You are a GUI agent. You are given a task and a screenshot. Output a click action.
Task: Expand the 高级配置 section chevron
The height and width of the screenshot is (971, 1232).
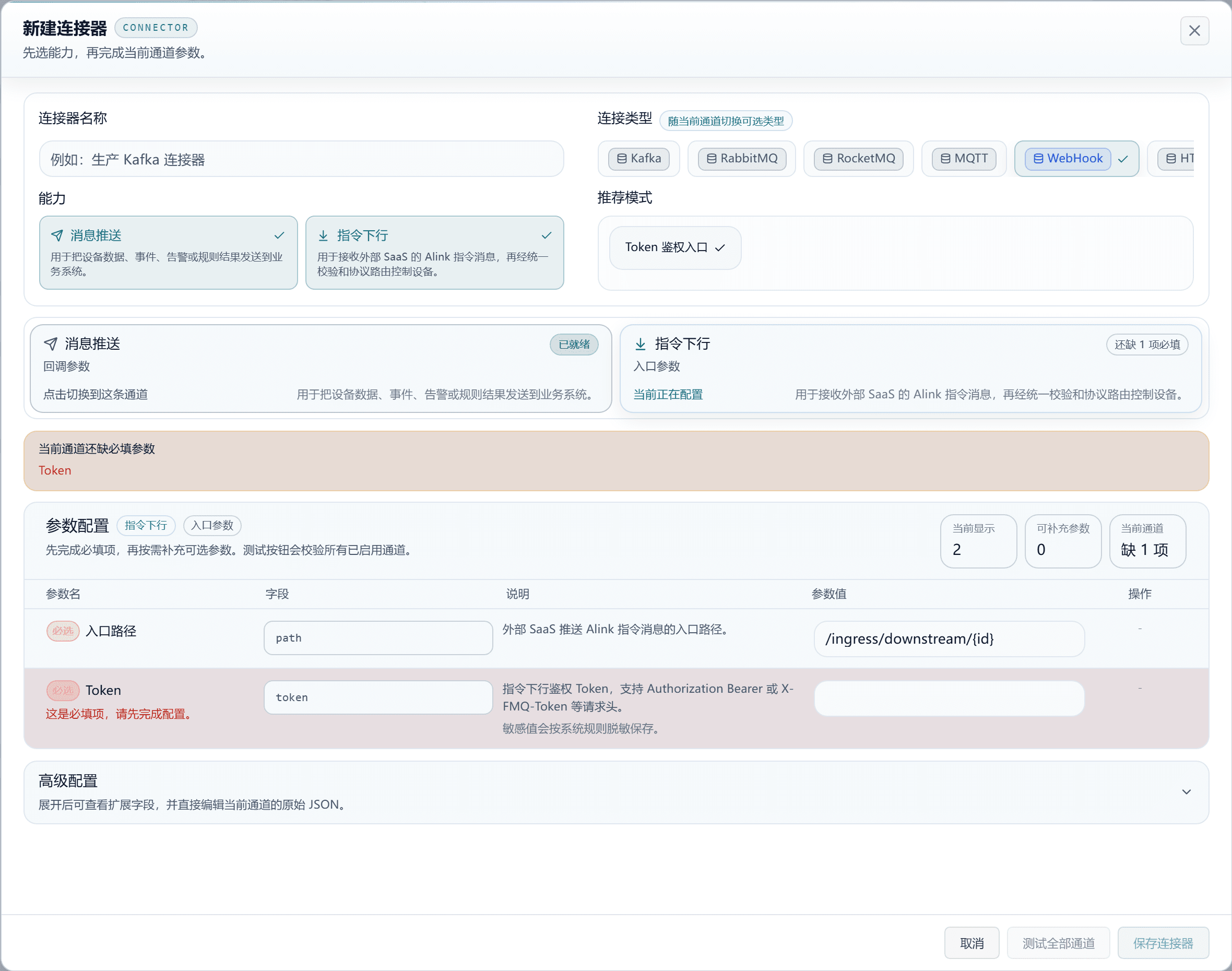tap(1186, 792)
